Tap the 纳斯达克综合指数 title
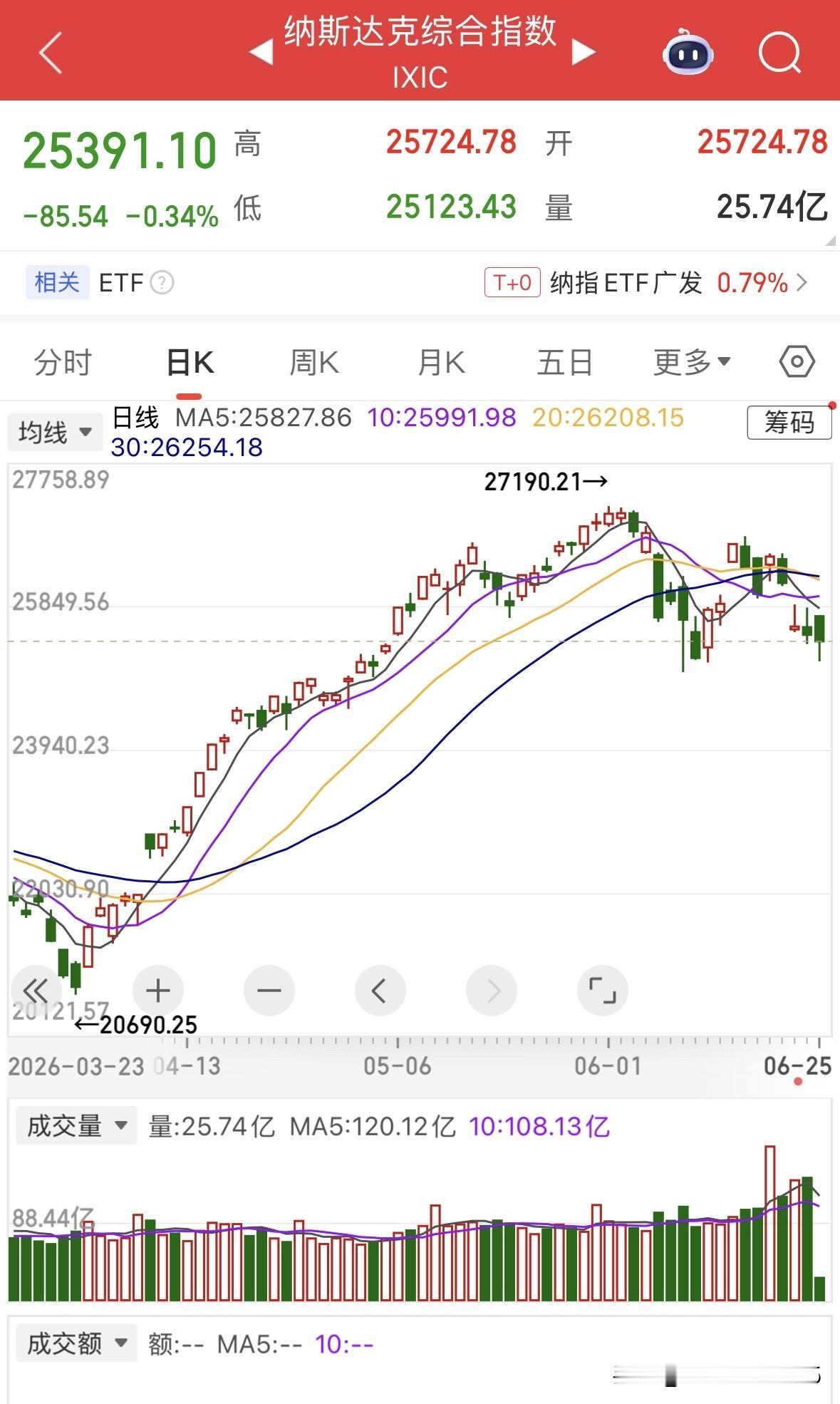The height and width of the screenshot is (1404, 840). pyautogui.click(x=420, y=31)
